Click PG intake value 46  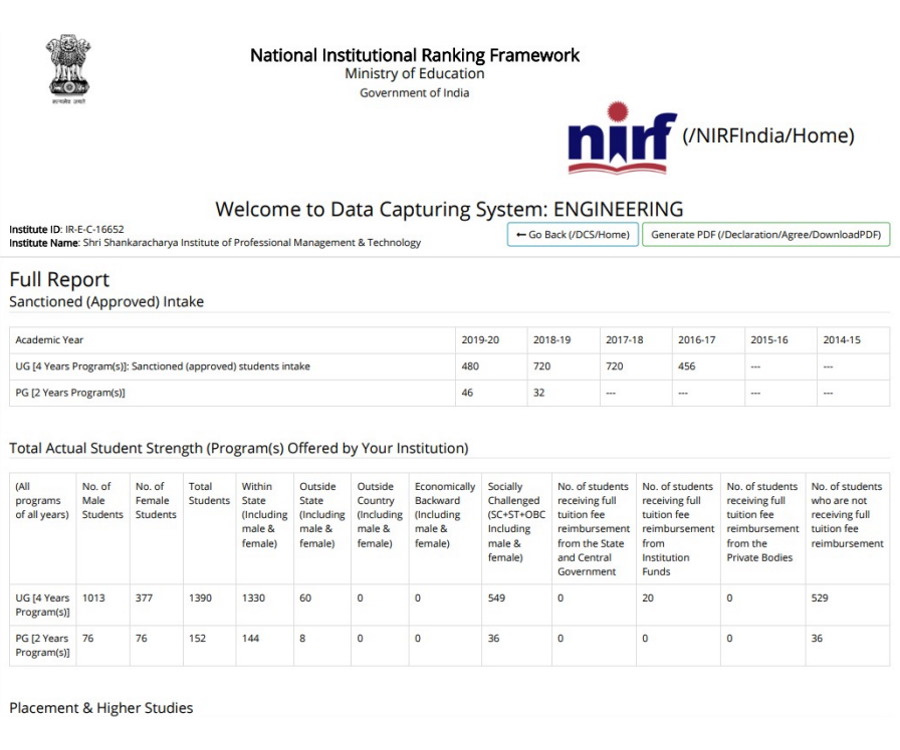click(x=467, y=393)
